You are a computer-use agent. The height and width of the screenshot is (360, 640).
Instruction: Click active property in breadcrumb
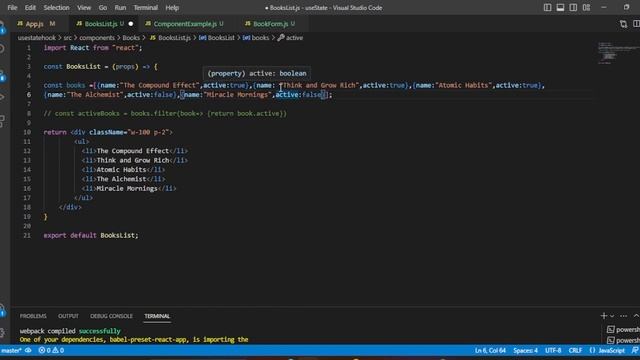(290, 38)
